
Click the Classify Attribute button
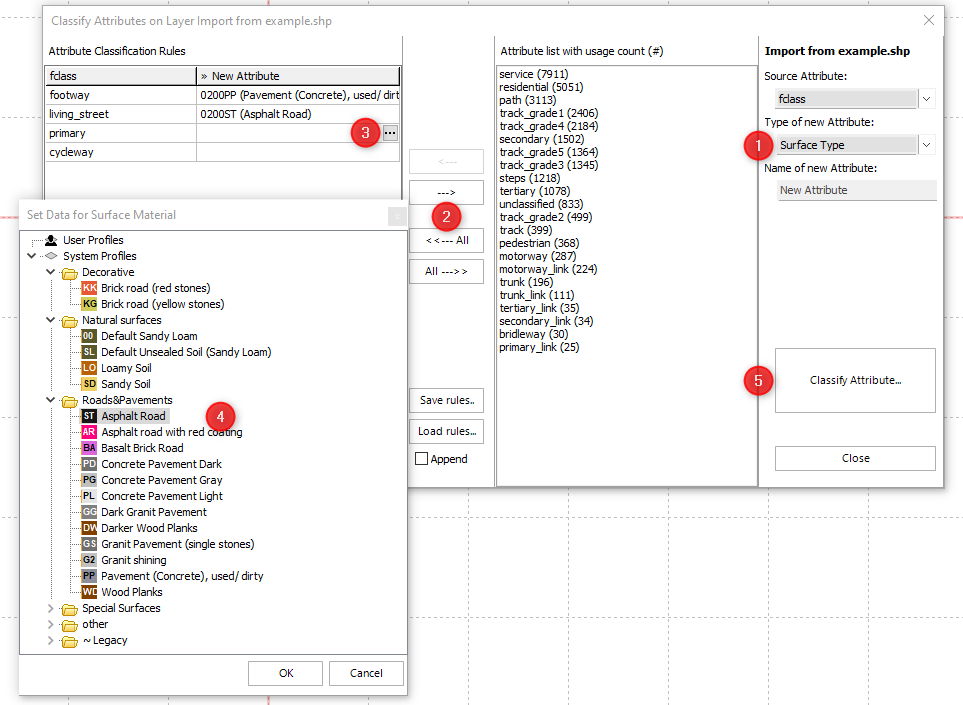(x=855, y=380)
